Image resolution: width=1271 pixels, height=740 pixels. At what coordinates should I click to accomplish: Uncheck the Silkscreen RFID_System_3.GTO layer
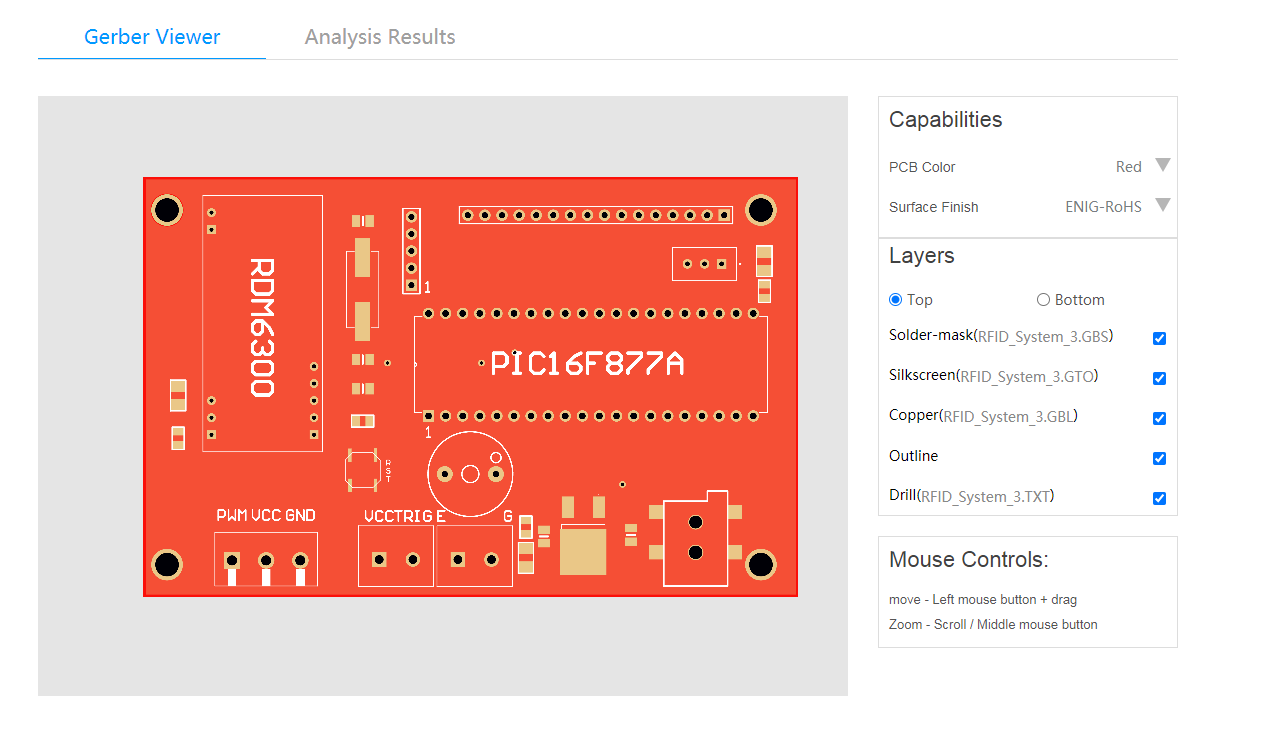(1159, 378)
